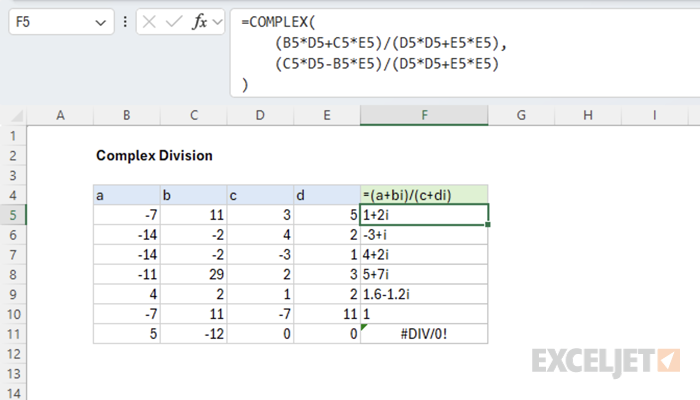Viewport: 700px width, 400px height.
Task: Click cell B11 containing 5
Action: click(x=127, y=334)
